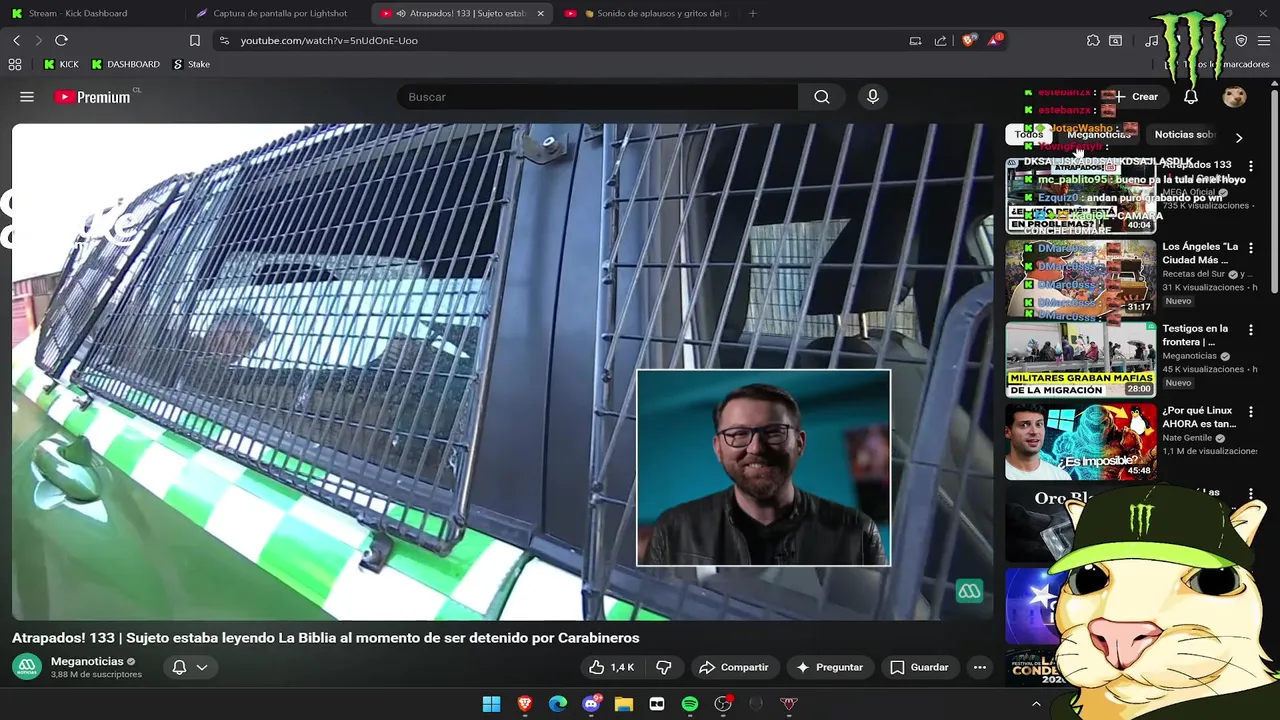Open options for Testigos en la frontera
Viewport: 1280px width, 720px height.
point(1250,330)
